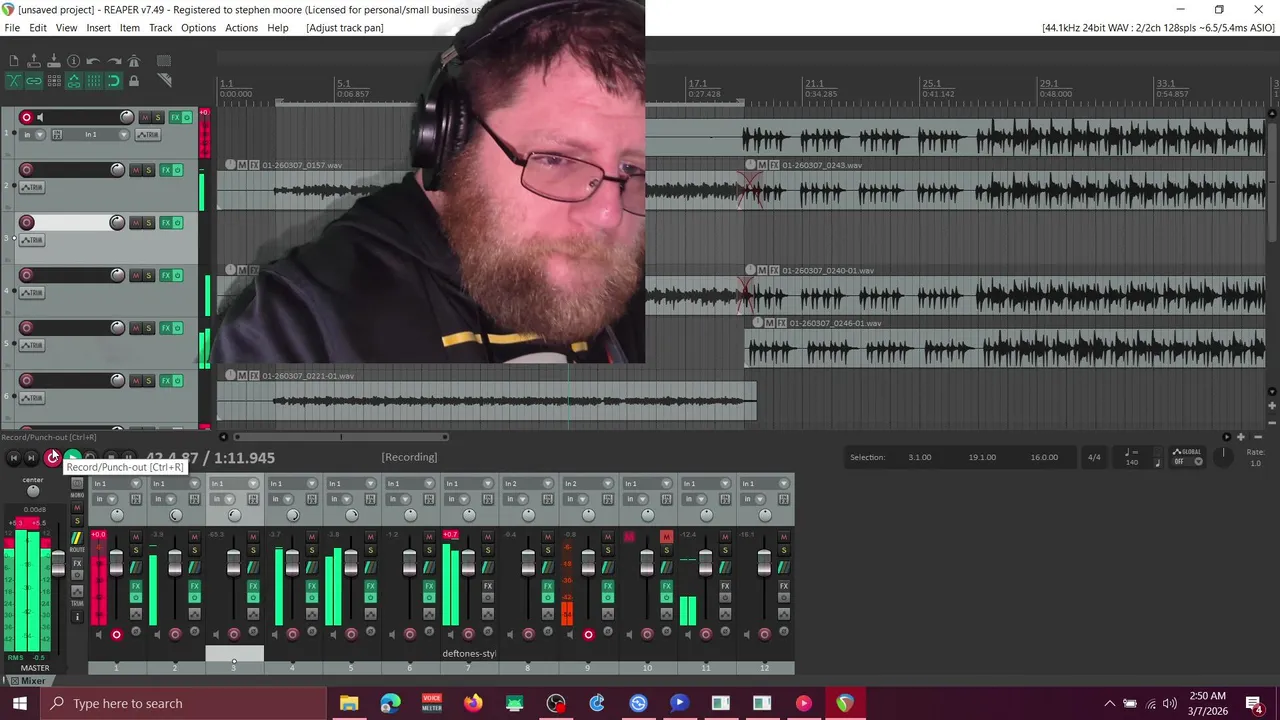Click the Save project toolbar icon
The width and height of the screenshot is (1280, 720).
pyautogui.click(x=54, y=60)
